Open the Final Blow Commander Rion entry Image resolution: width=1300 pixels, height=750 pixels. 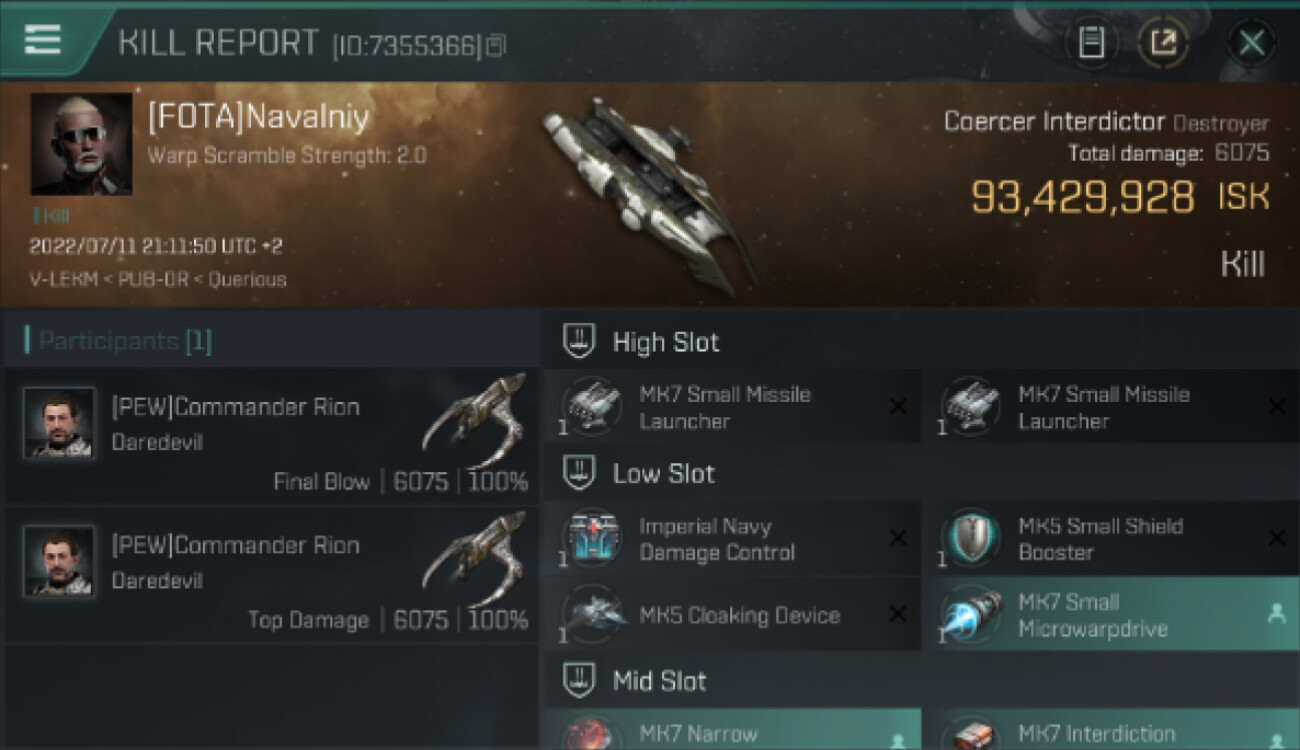[270, 437]
